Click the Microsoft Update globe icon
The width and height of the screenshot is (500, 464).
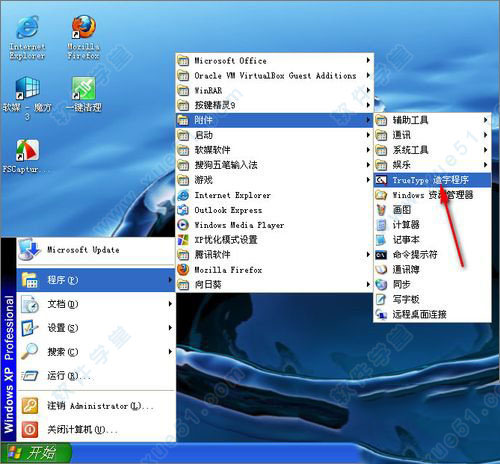(x=29, y=250)
